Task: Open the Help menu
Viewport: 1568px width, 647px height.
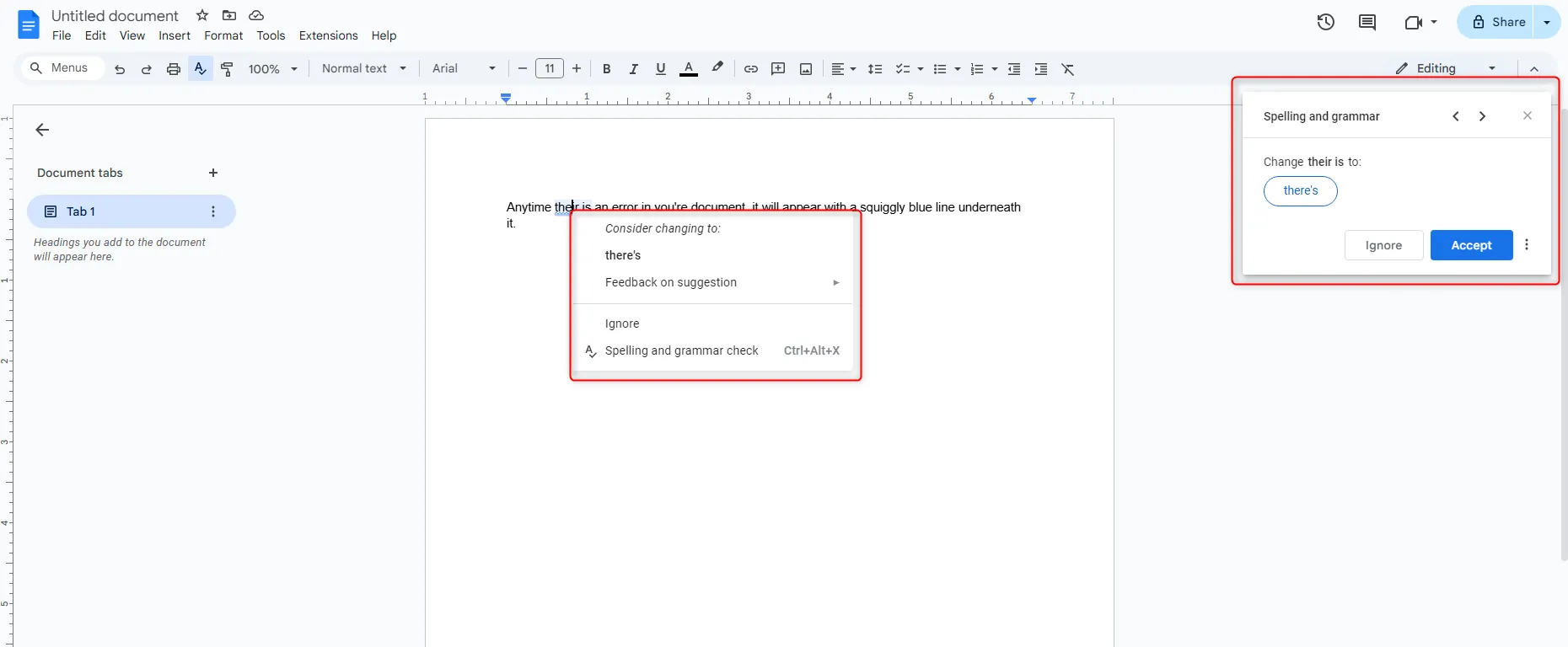Action: click(x=384, y=35)
